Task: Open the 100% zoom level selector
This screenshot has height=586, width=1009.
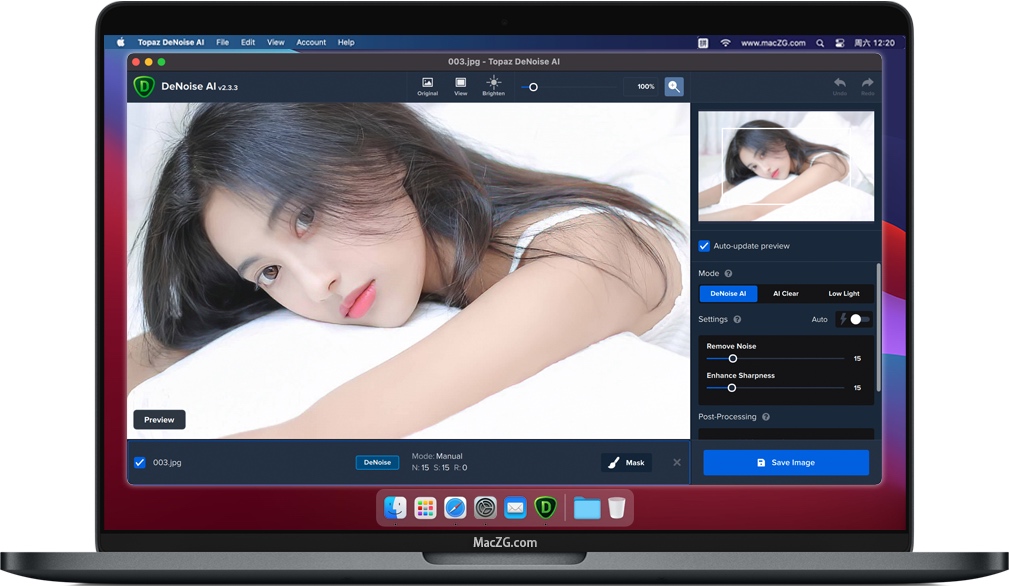Action: click(644, 86)
